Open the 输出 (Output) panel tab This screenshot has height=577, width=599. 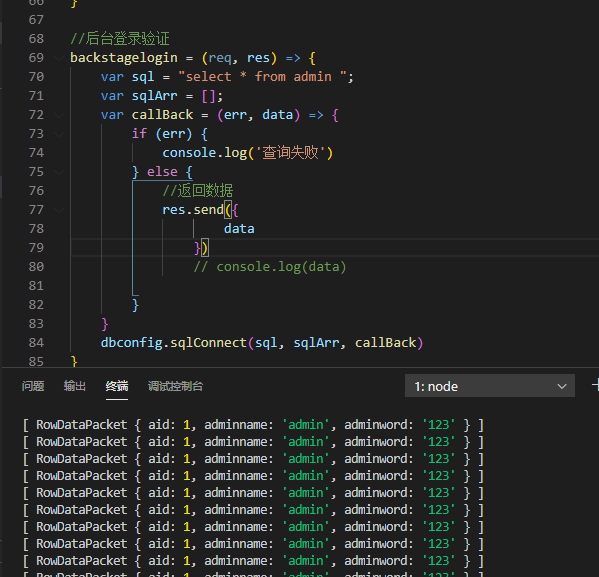tap(74, 386)
